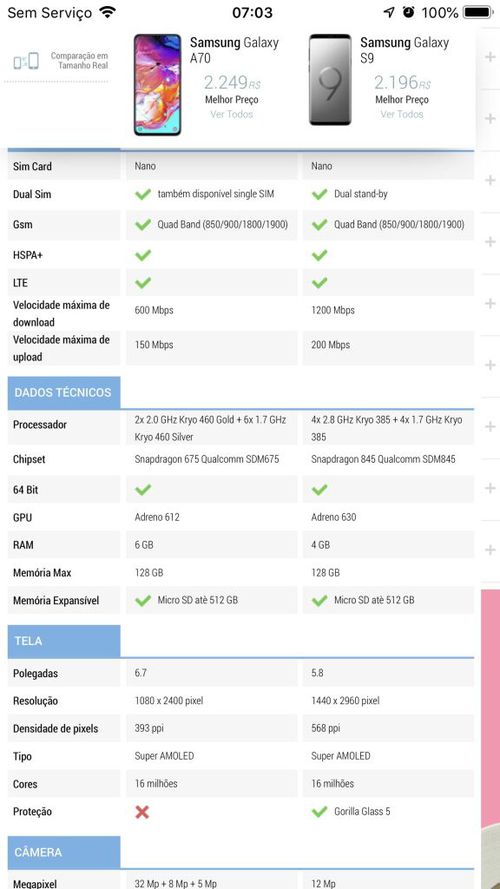This screenshot has width=500, height=889.
Task: Tap the plus icon beside the RAM row
Action: click(490, 550)
